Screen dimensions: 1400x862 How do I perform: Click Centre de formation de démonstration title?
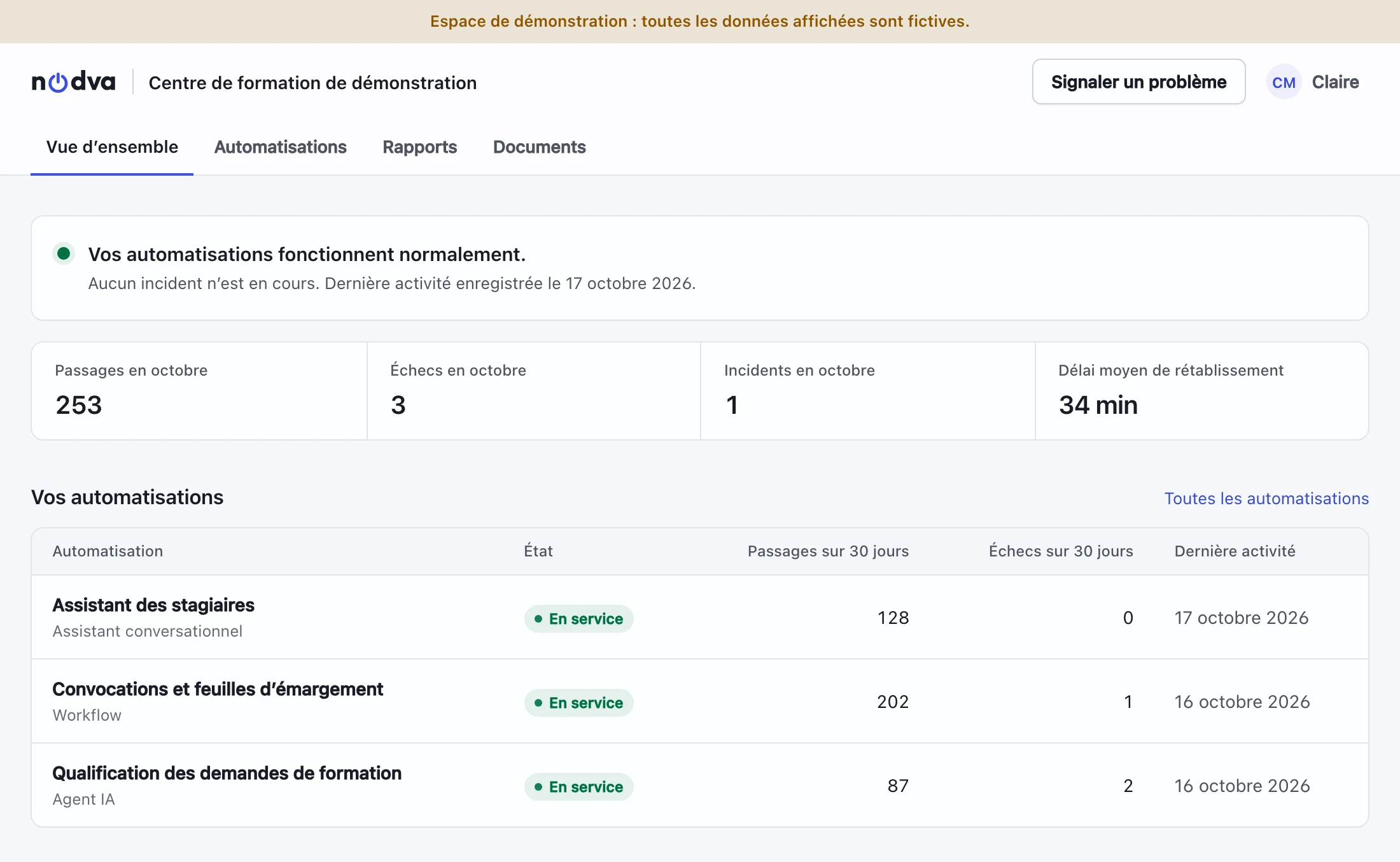click(312, 83)
